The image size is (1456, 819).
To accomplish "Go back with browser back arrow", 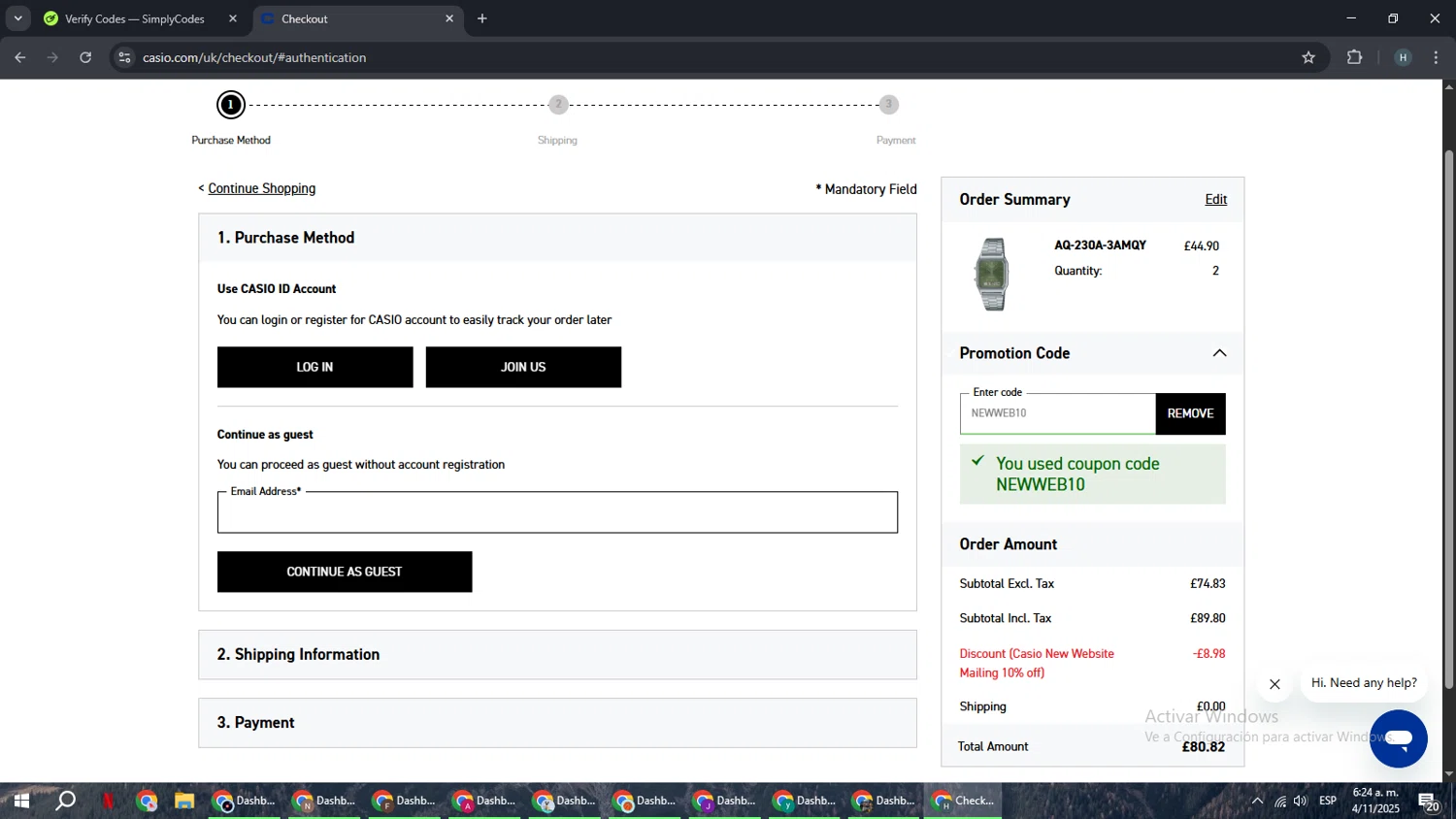I will 20,57.
